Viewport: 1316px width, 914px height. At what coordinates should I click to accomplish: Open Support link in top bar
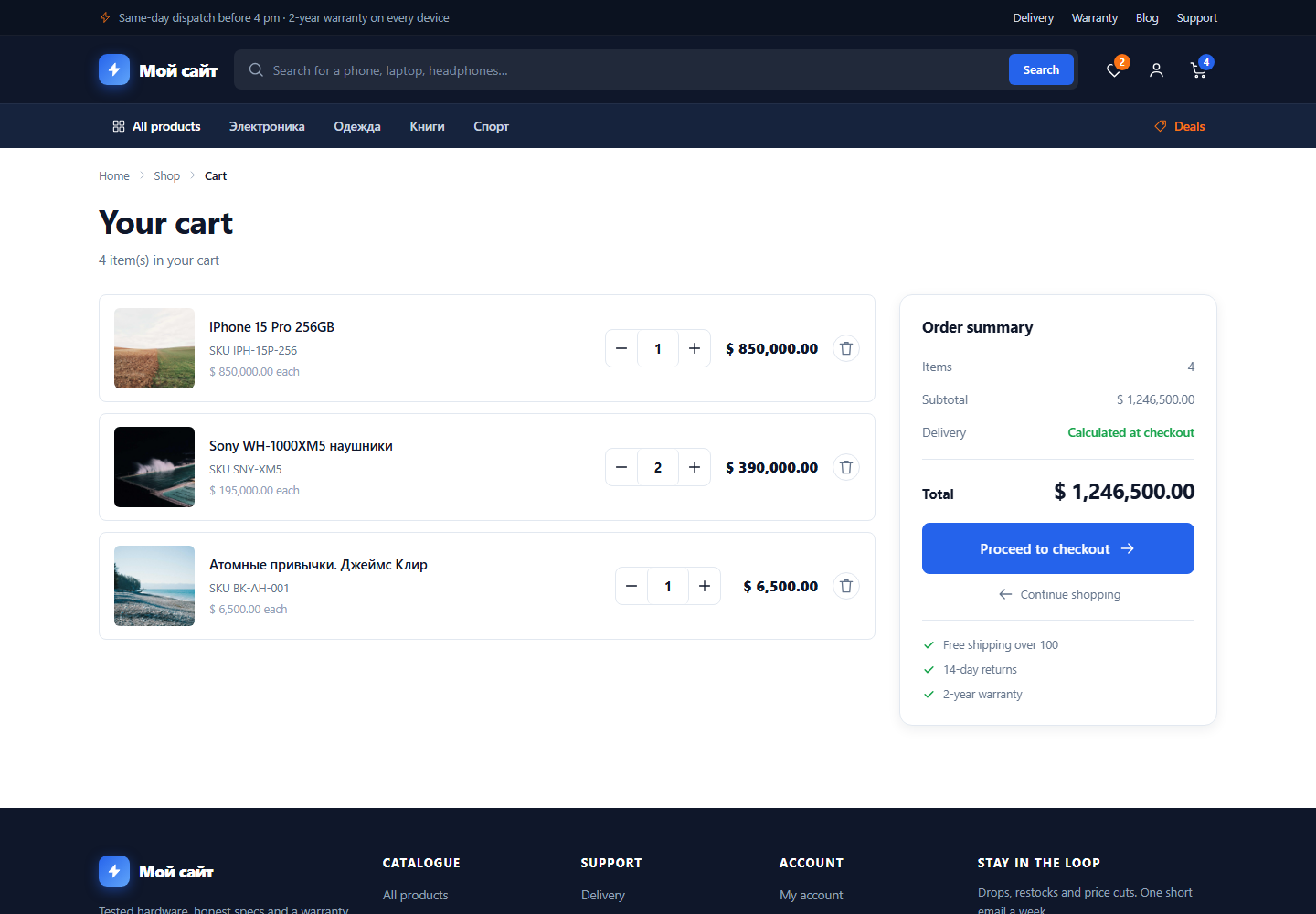(x=1196, y=17)
